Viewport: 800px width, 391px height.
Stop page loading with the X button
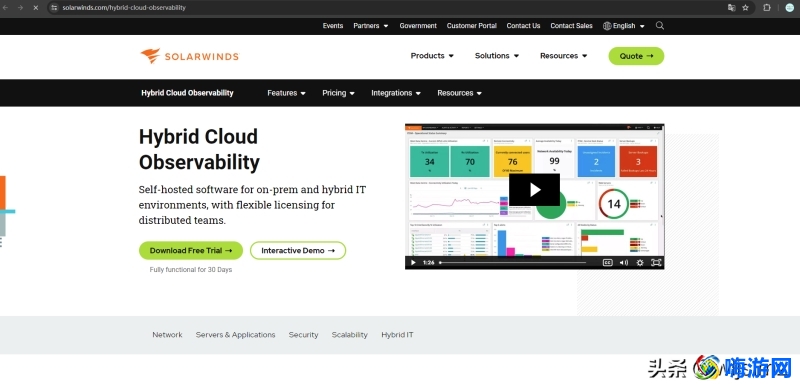tap(35, 8)
